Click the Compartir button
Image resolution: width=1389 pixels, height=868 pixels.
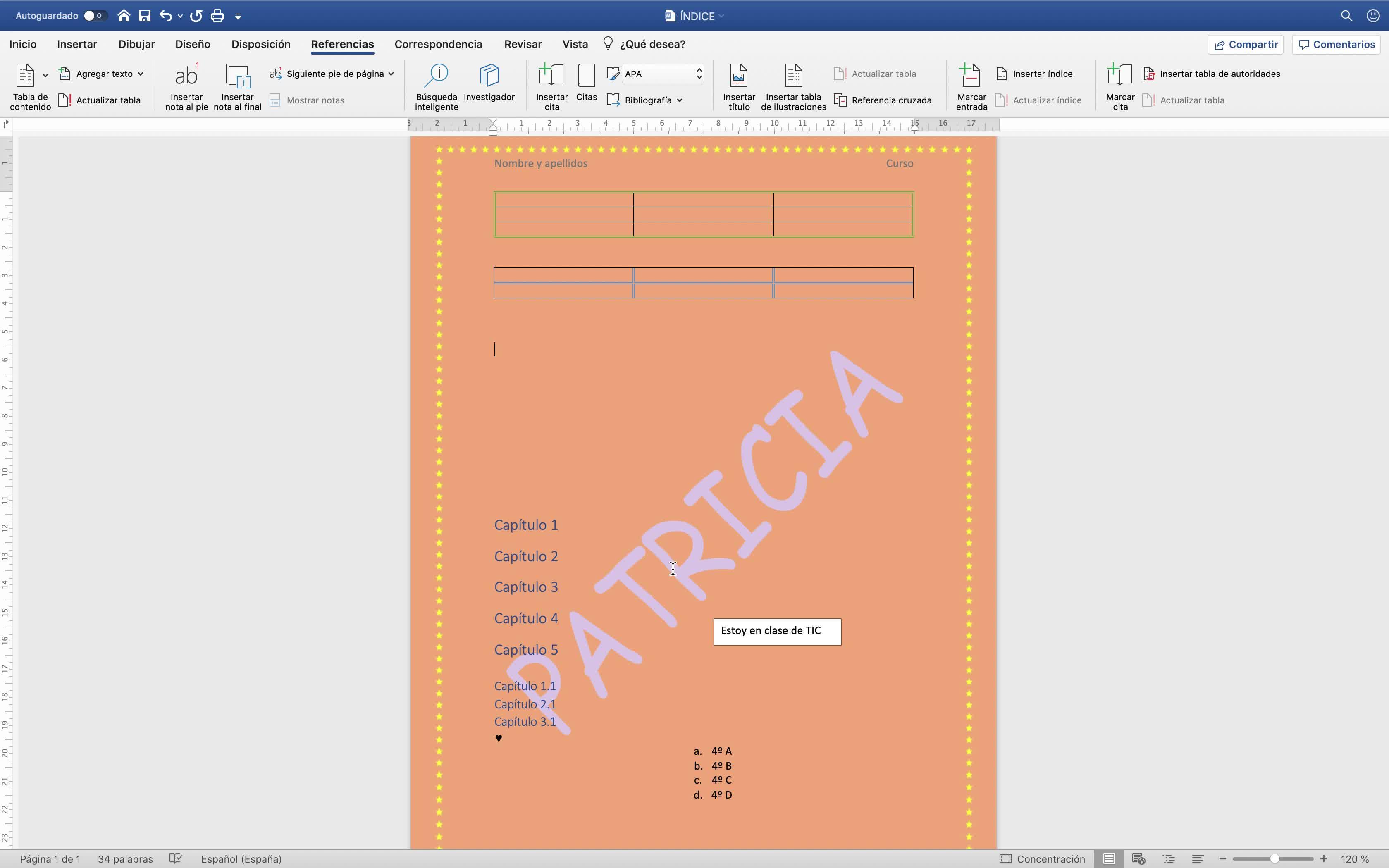click(1246, 44)
